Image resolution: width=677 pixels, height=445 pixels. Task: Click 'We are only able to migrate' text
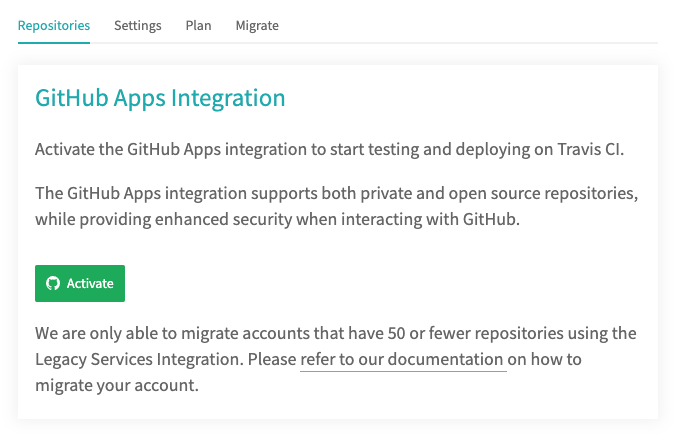(136, 333)
